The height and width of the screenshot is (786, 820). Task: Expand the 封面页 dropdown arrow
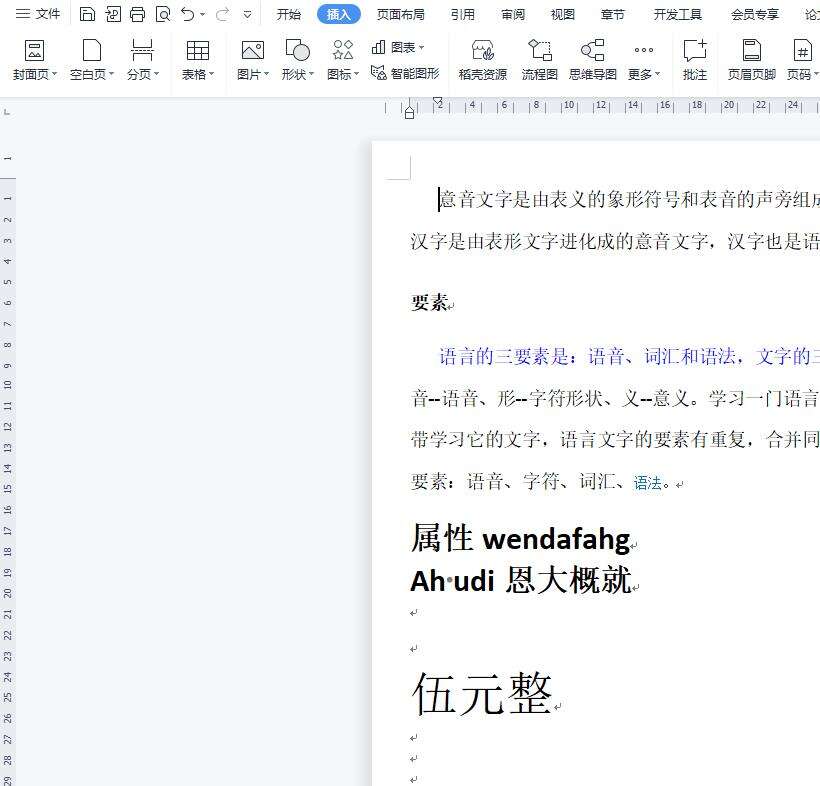pos(54,74)
